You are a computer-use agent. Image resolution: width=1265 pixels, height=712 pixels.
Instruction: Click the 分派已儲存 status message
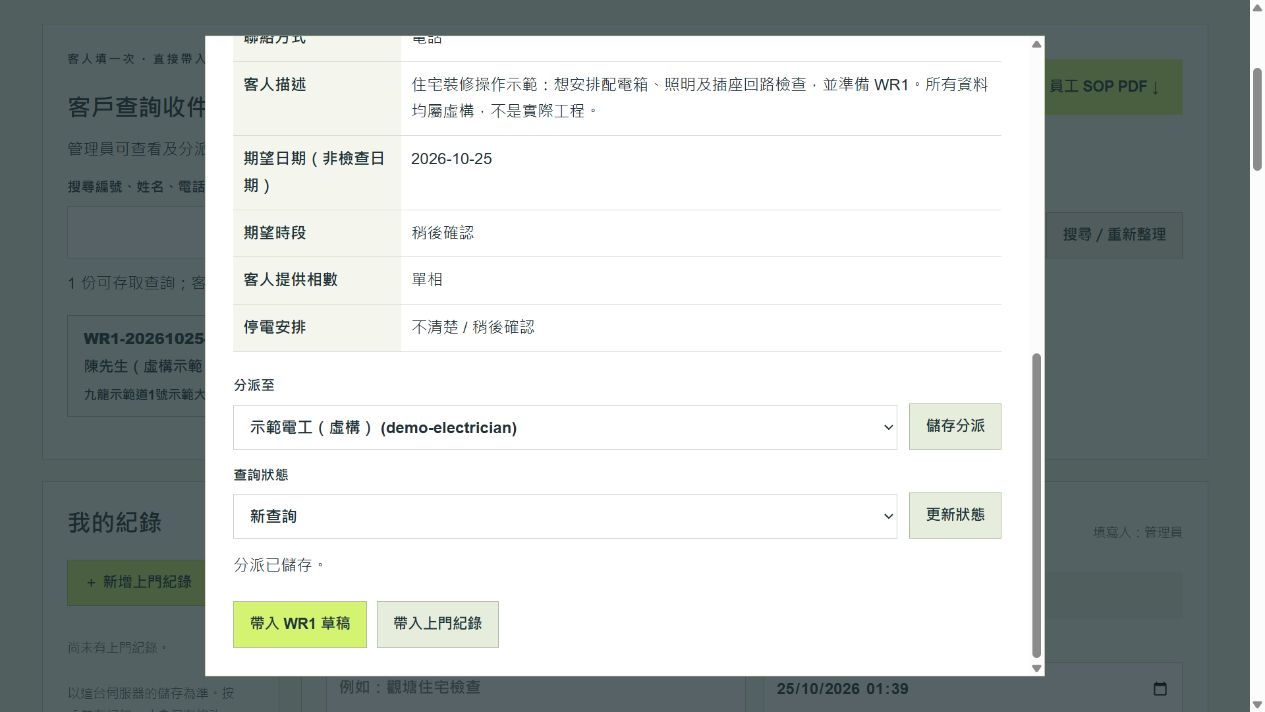point(280,565)
